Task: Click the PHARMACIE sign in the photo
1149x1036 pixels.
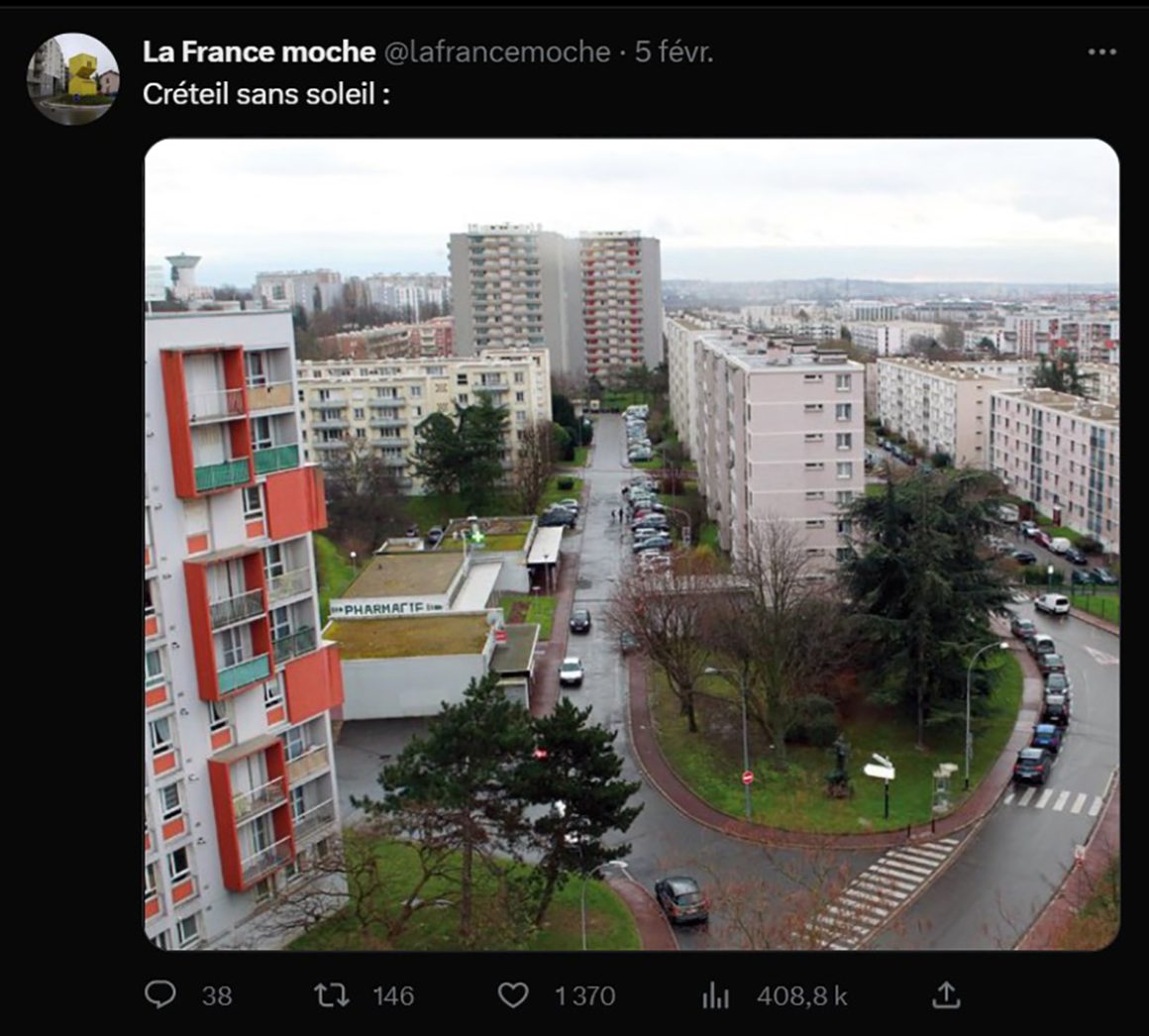Action: point(385,607)
